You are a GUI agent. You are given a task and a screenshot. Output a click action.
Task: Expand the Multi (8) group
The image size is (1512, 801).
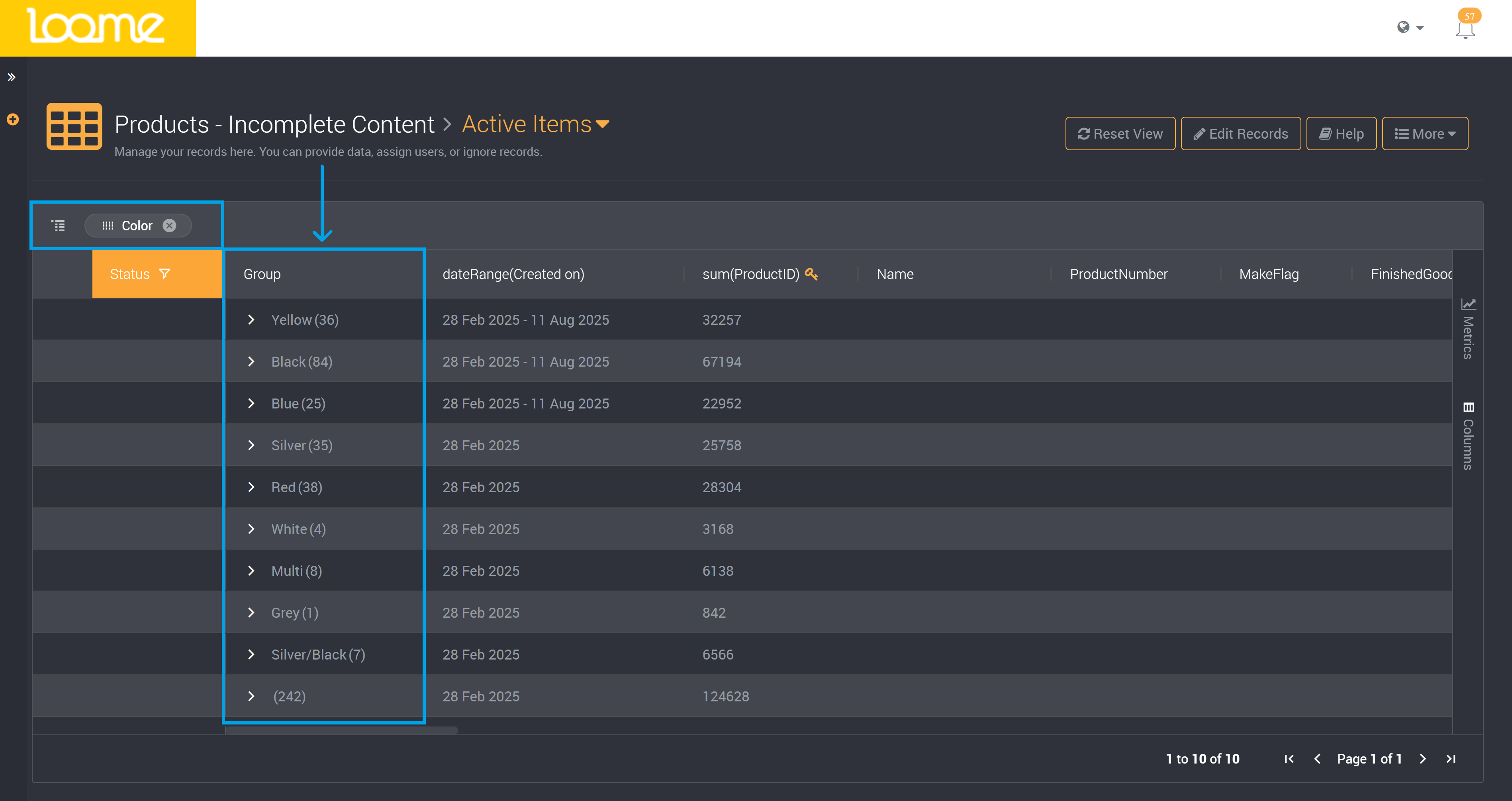[x=251, y=570]
